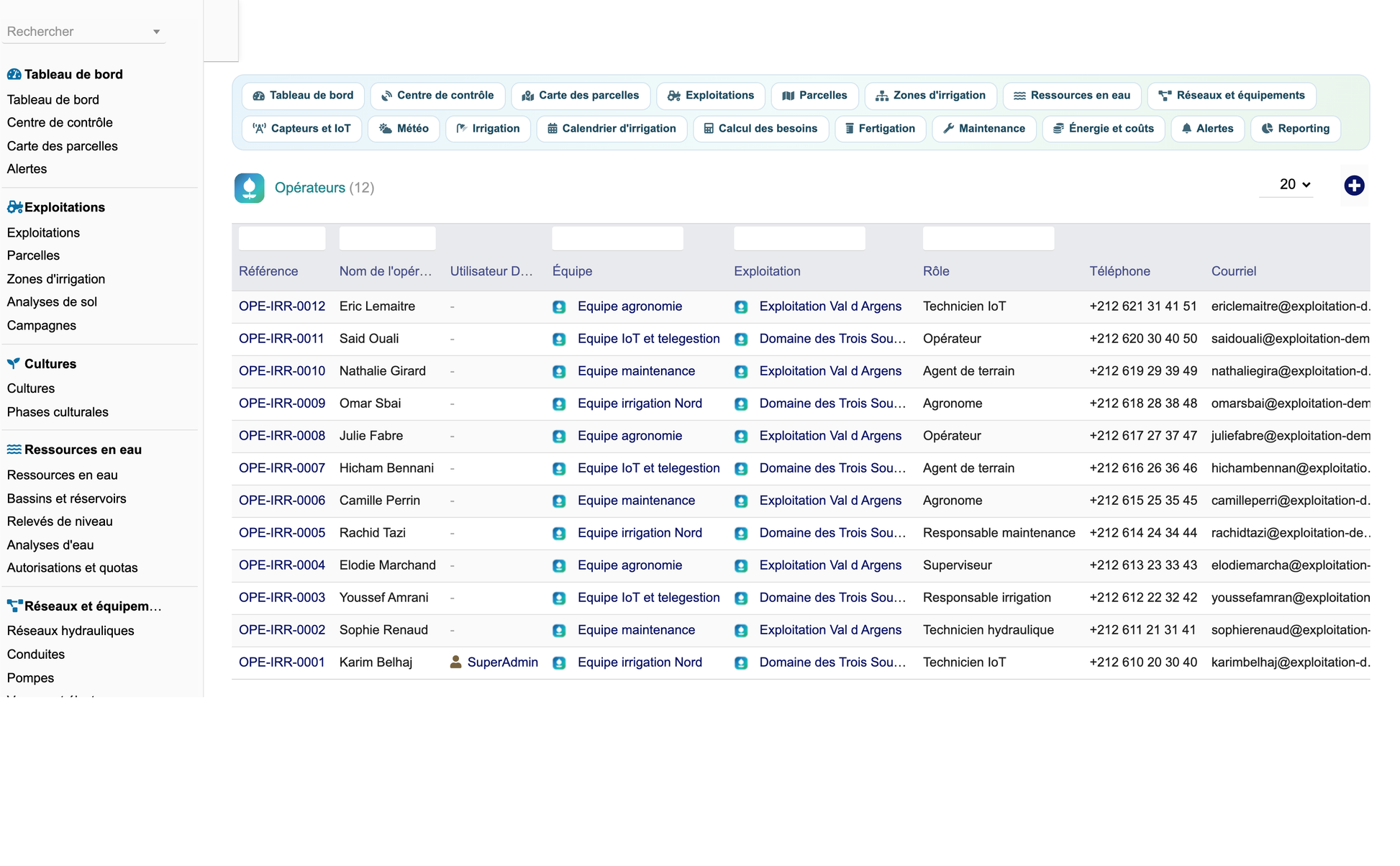The width and height of the screenshot is (1400, 866).
Task: Click exploitation icon in Karim Belhaj row
Action: pos(741,663)
